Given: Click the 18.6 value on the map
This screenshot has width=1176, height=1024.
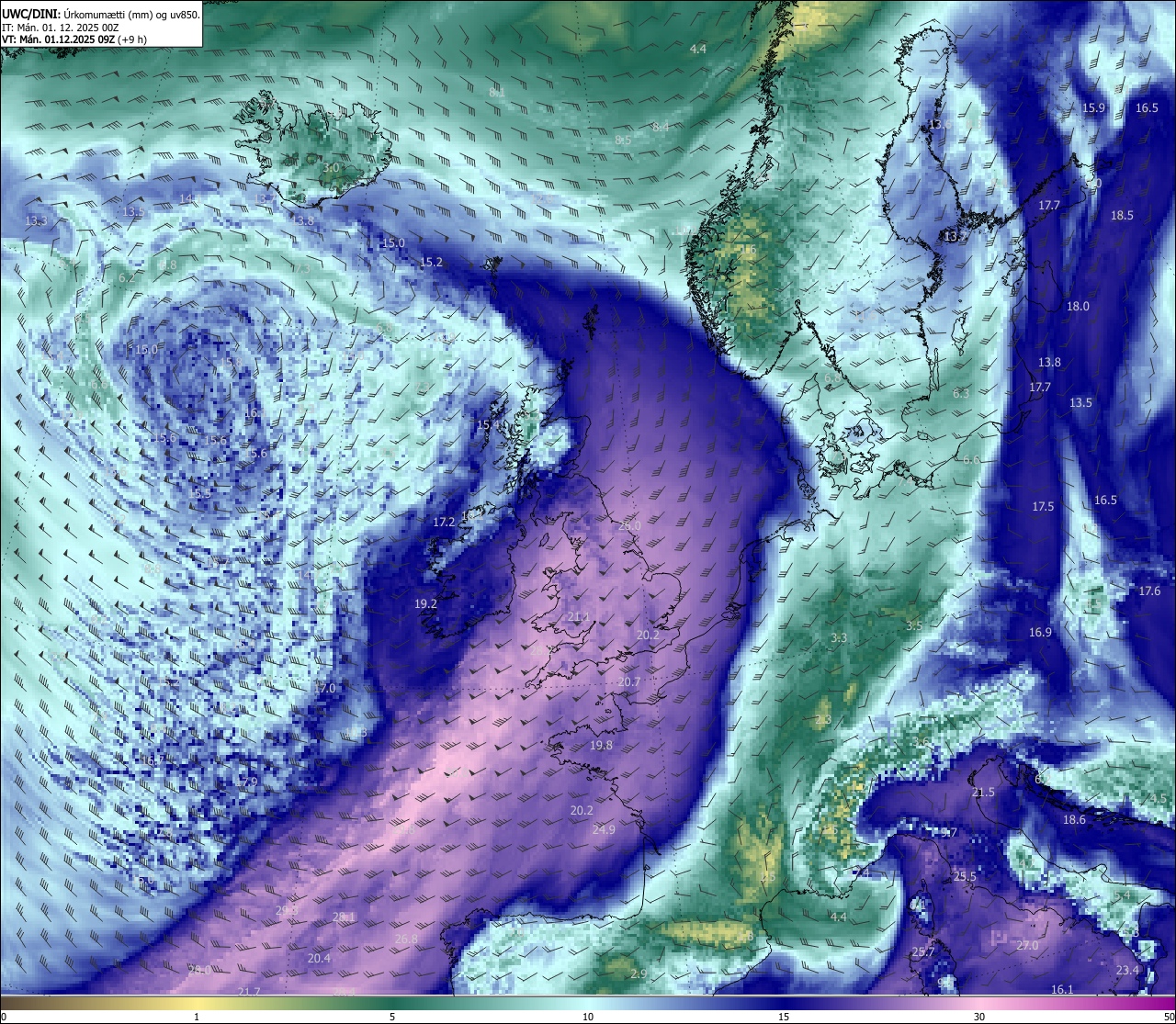Looking at the screenshot, I should pyautogui.click(x=1074, y=820).
